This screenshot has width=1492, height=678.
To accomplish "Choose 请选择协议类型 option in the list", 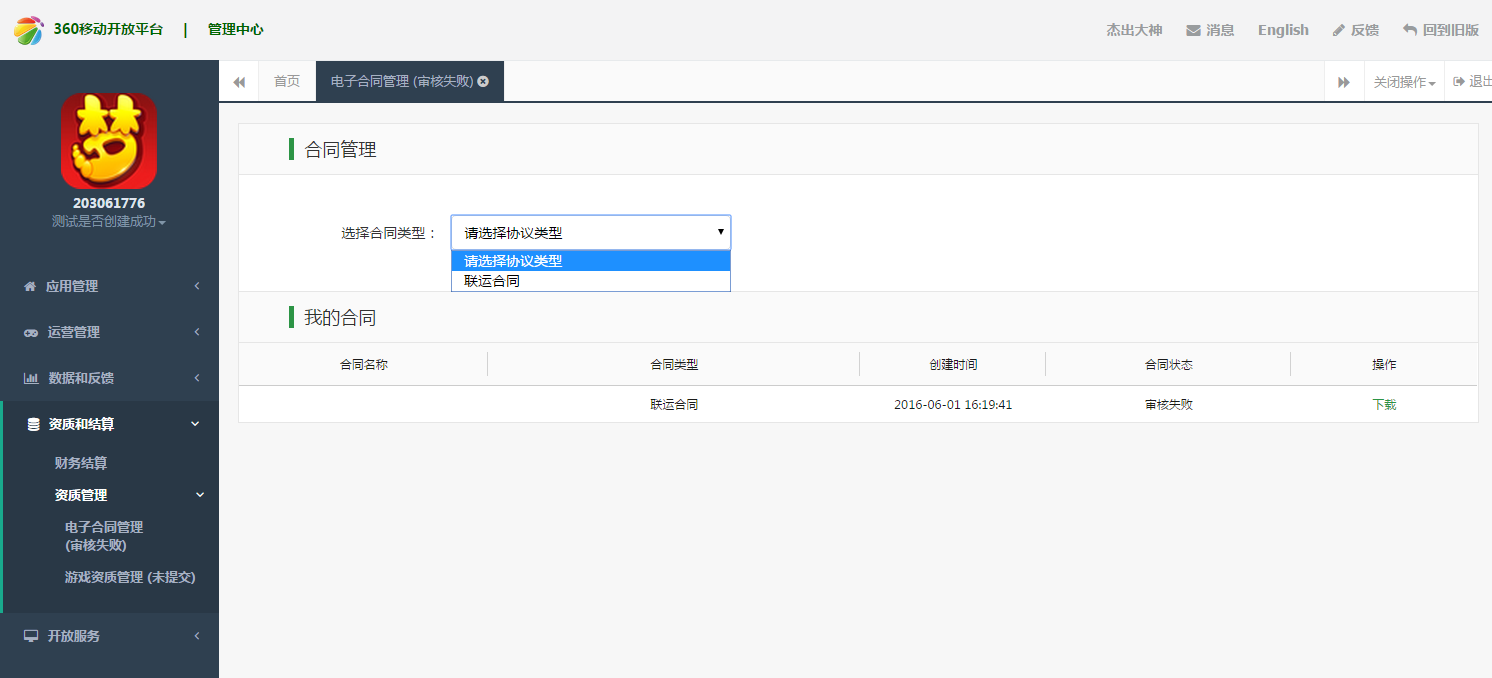I will [591, 261].
